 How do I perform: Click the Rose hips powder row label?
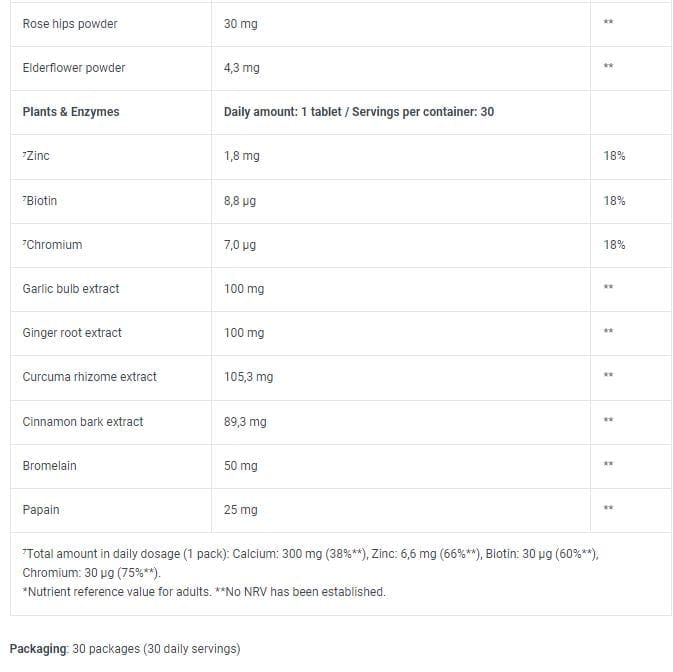pos(72,23)
